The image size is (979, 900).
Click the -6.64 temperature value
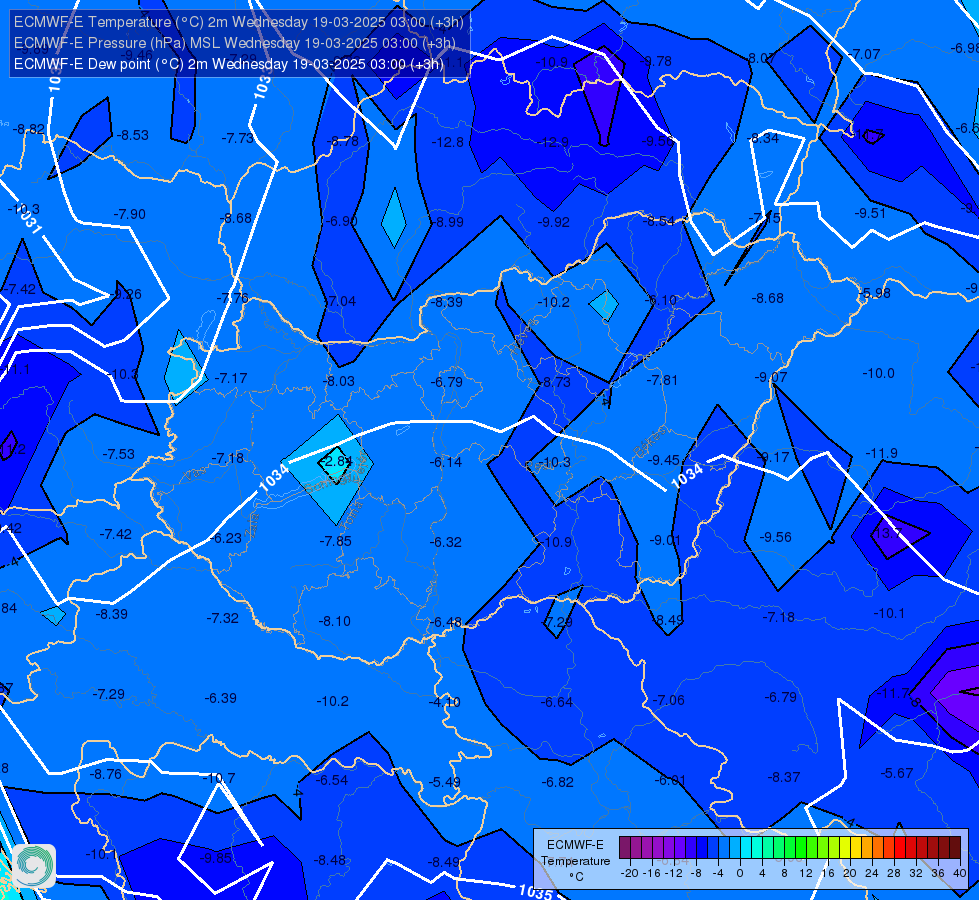[x=556, y=702]
